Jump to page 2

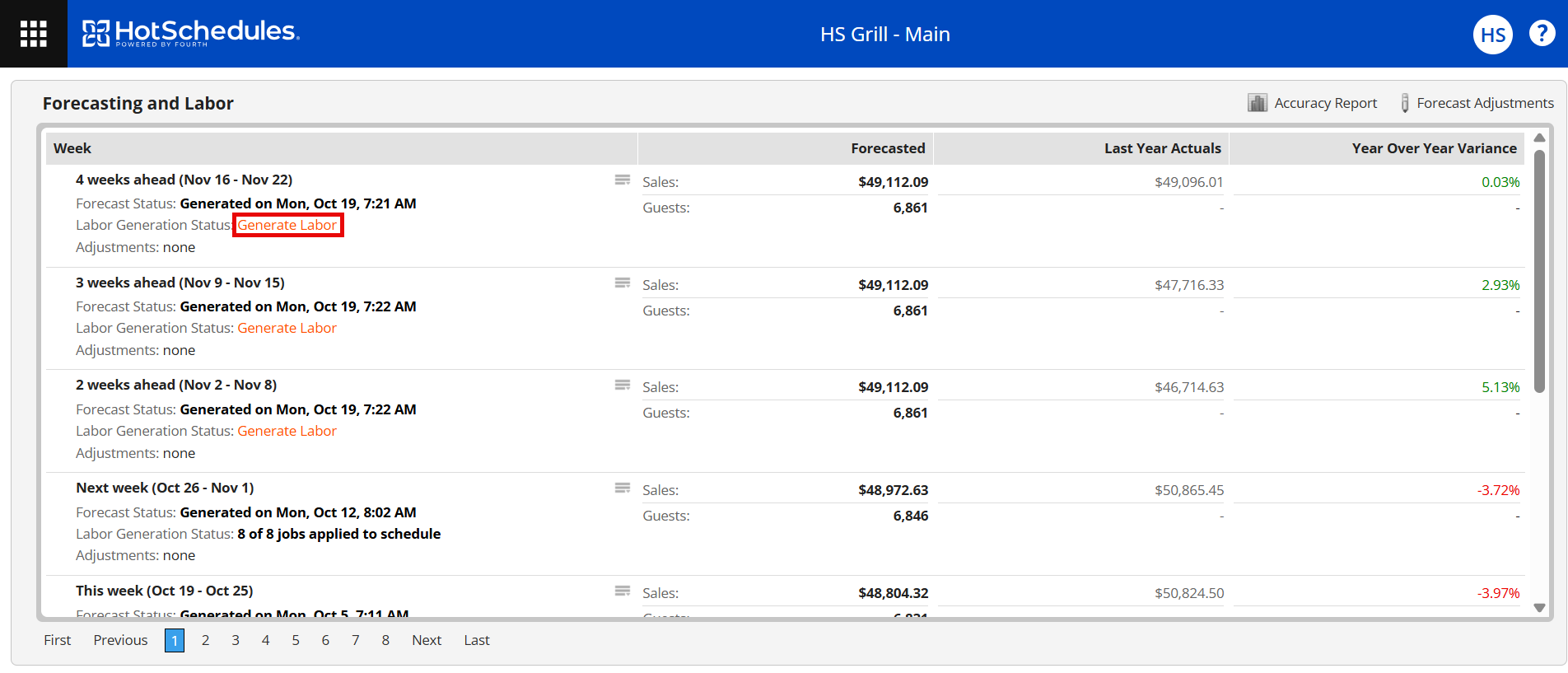click(x=205, y=640)
